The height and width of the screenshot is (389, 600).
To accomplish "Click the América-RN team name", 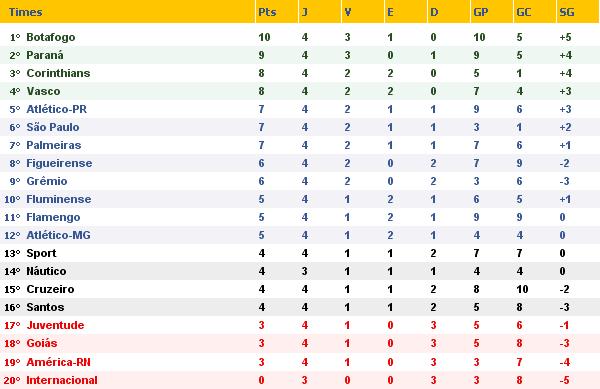I will 58,362.
